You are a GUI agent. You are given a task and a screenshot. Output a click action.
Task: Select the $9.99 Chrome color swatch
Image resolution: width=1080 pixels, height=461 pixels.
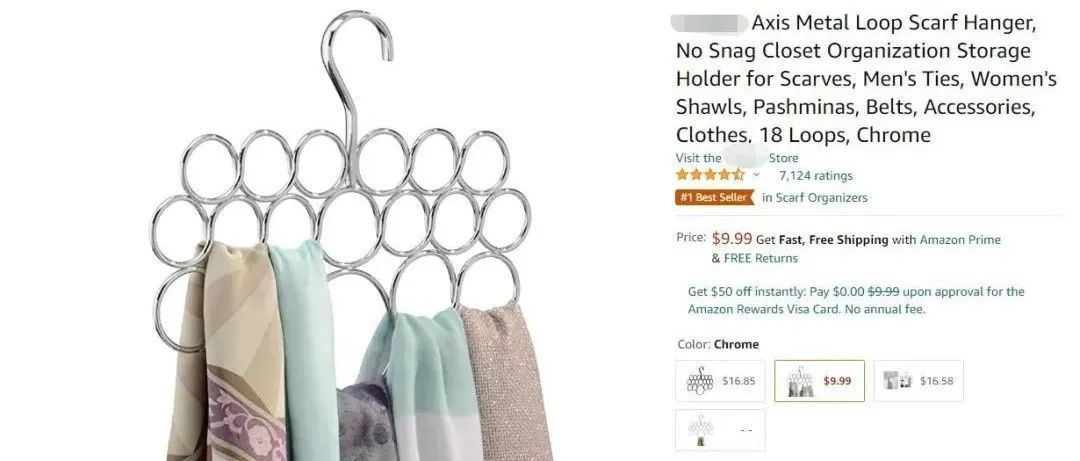coord(819,380)
